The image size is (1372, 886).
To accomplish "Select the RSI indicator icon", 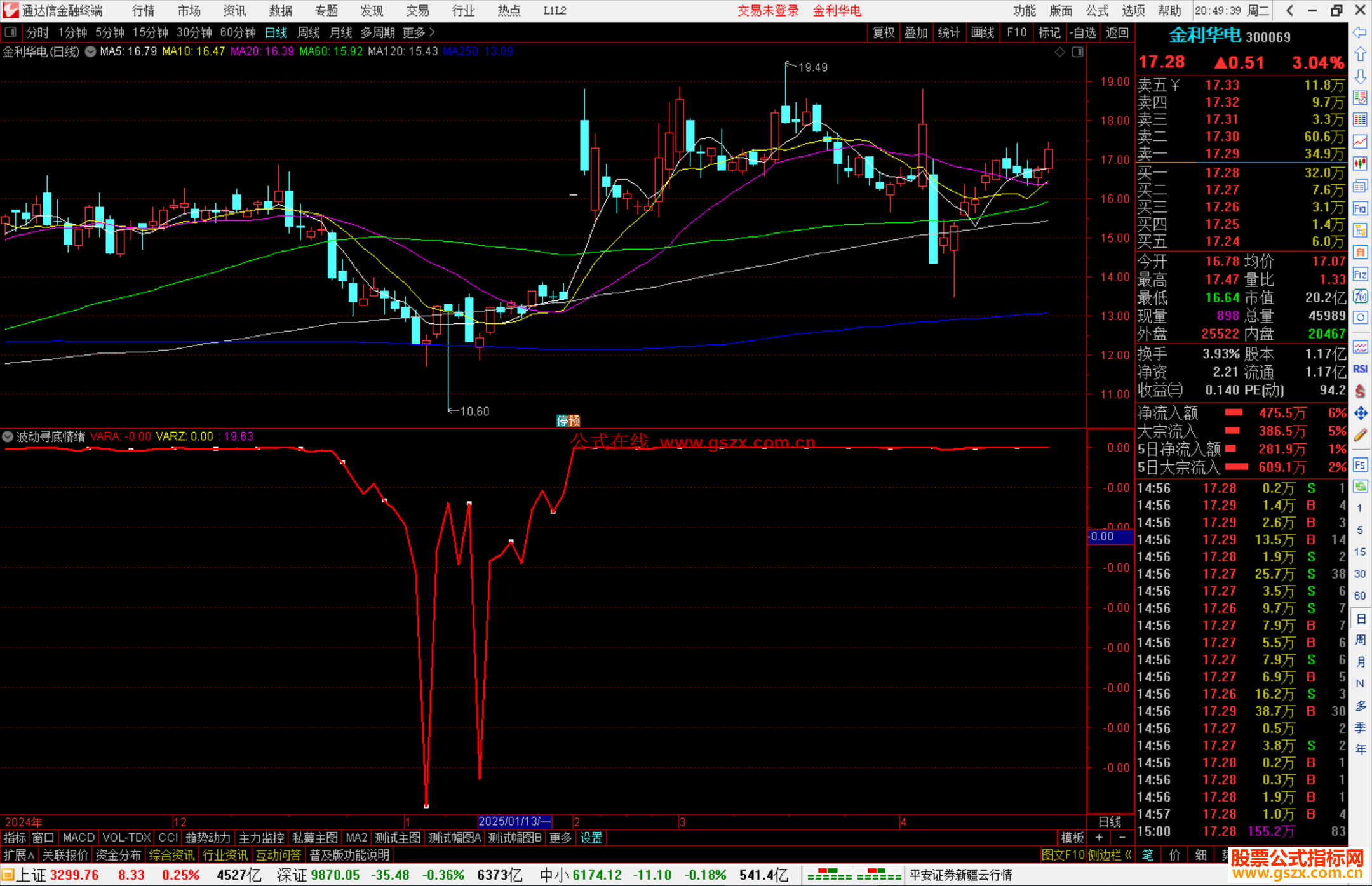I will click(1360, 369).
